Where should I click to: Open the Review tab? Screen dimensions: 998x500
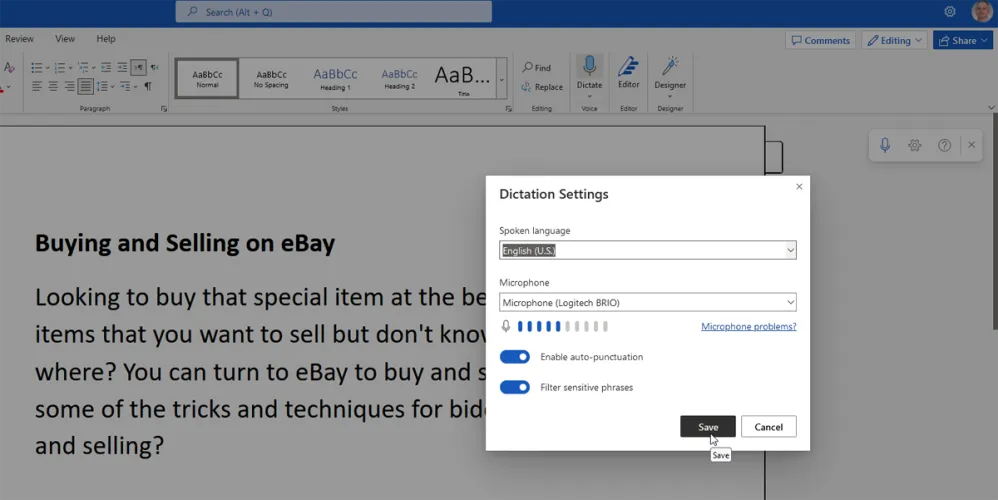[x=19, y=39]
